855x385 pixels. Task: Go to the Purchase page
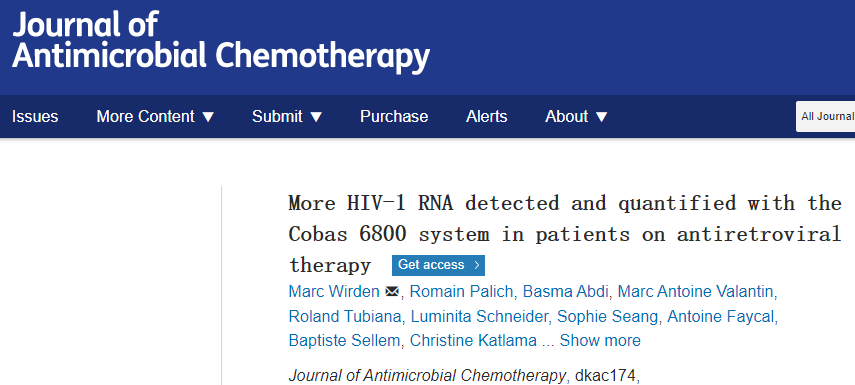click(394, 117)
